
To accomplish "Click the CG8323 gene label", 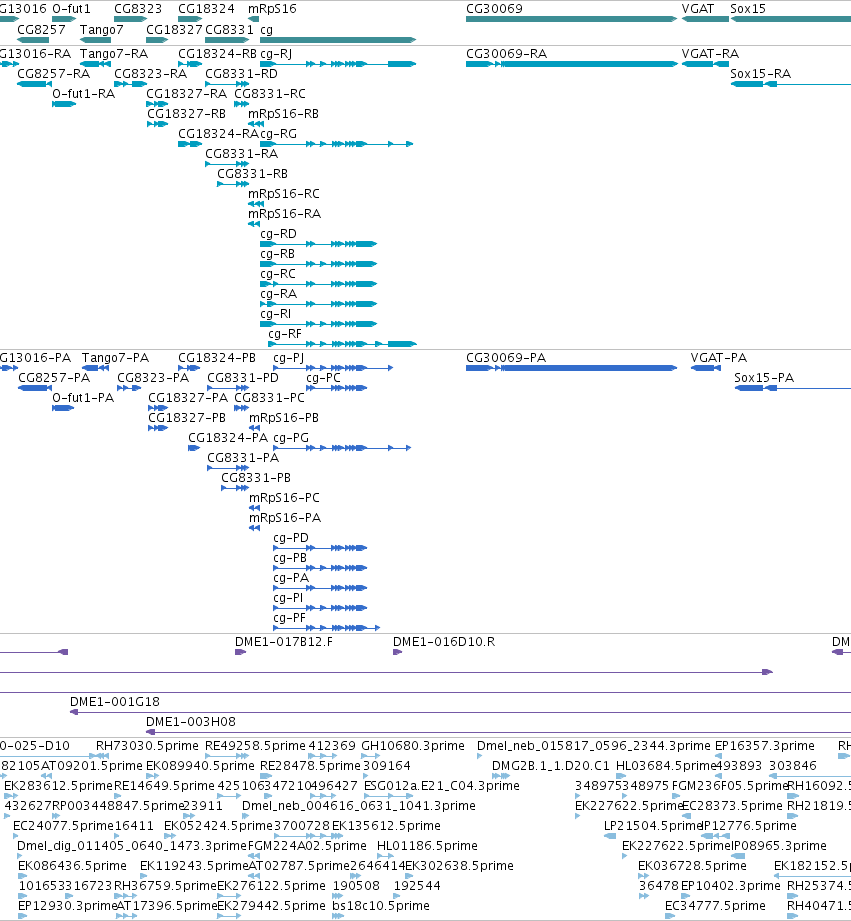I will [137, 9].
